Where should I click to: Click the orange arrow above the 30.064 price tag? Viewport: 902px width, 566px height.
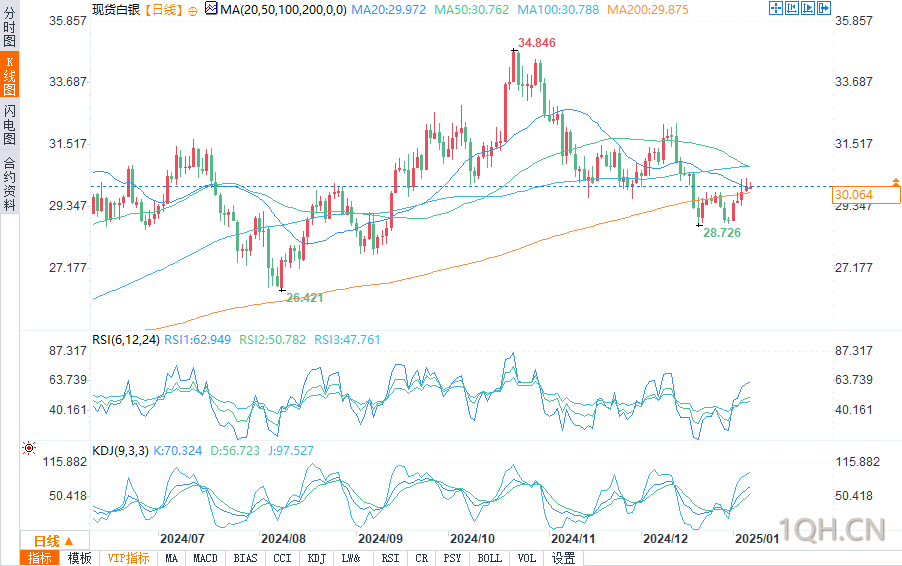tap(896, 182)
